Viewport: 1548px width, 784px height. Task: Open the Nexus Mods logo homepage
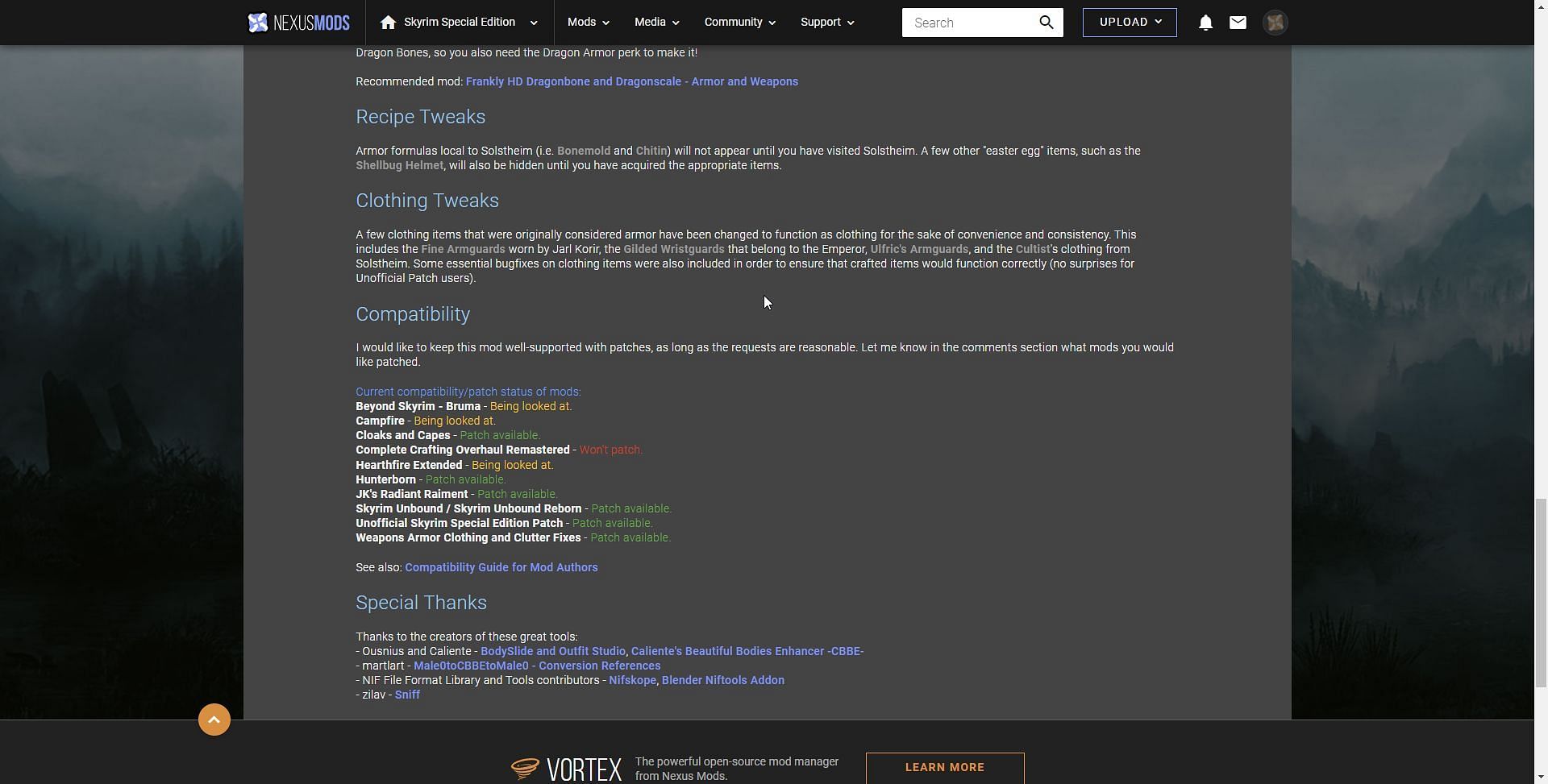point(298,23)
